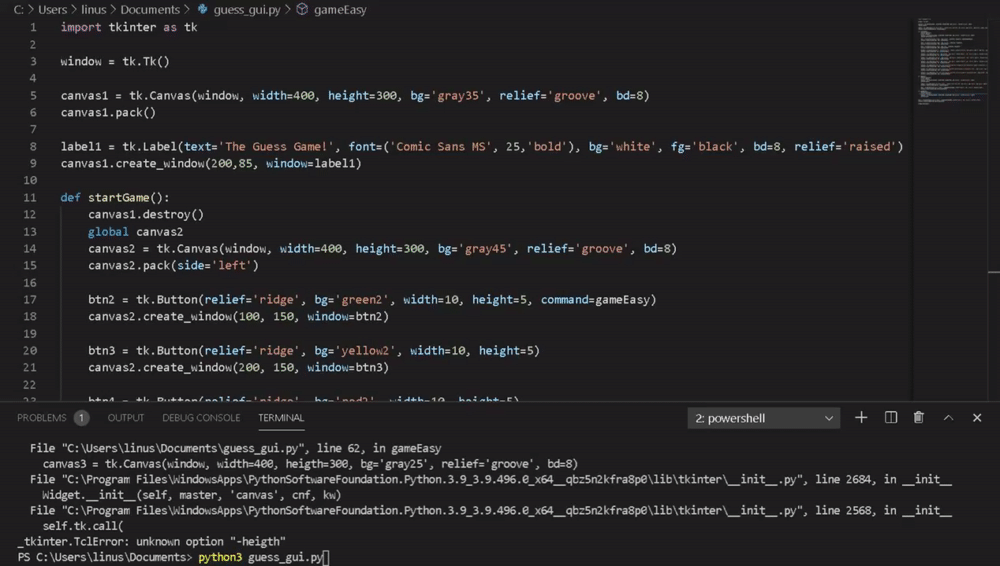Image resolution: width=1000 pixels, height=566 pixels.
Task: Click 'yellow2' string on line 20
Action: click(x=365, y=351)
